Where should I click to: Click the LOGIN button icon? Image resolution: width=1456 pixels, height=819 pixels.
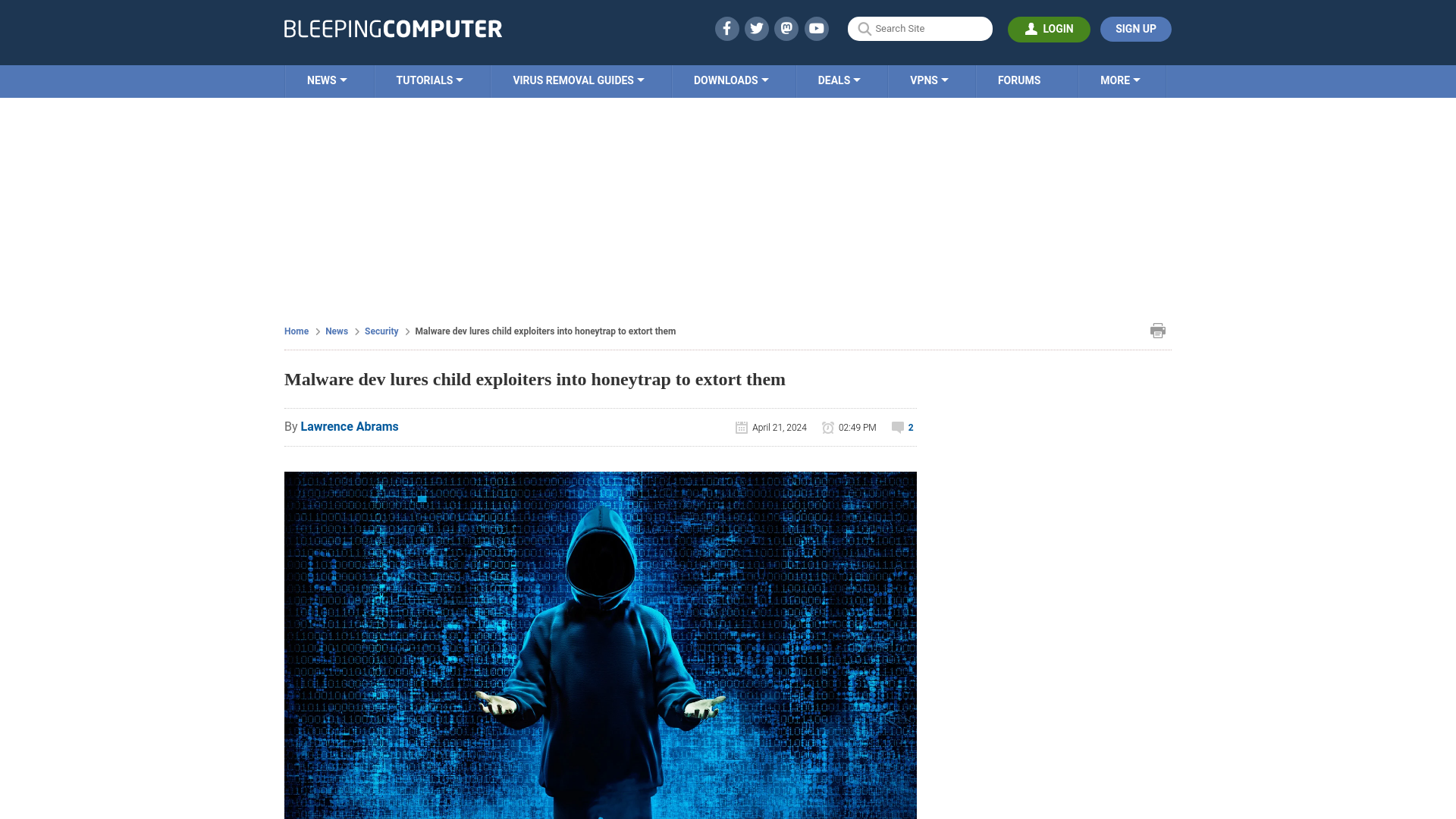pyautogui.click(x=1031, y=29)
